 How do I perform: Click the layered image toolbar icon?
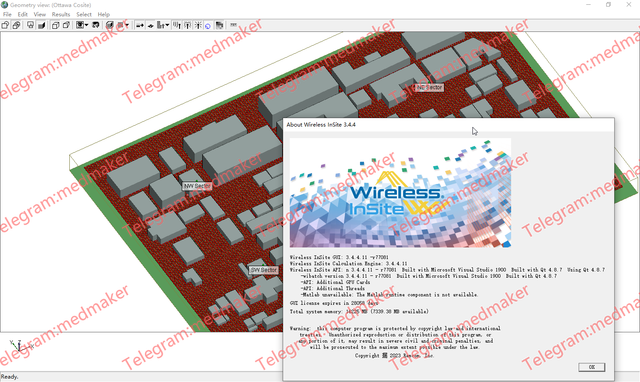coord(219,25)
